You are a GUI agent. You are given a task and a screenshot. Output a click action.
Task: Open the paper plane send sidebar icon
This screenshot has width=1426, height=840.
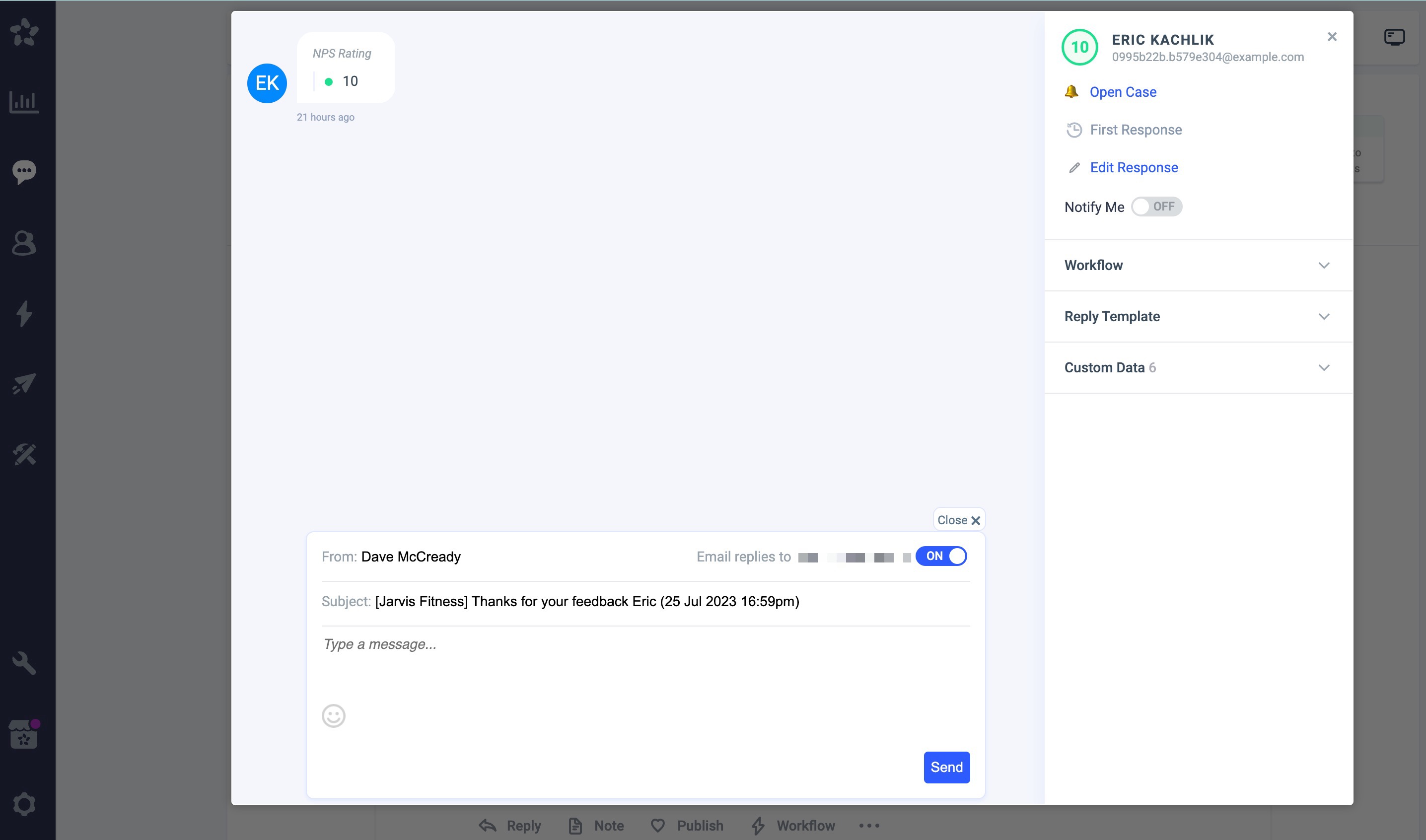click(24, 384)
